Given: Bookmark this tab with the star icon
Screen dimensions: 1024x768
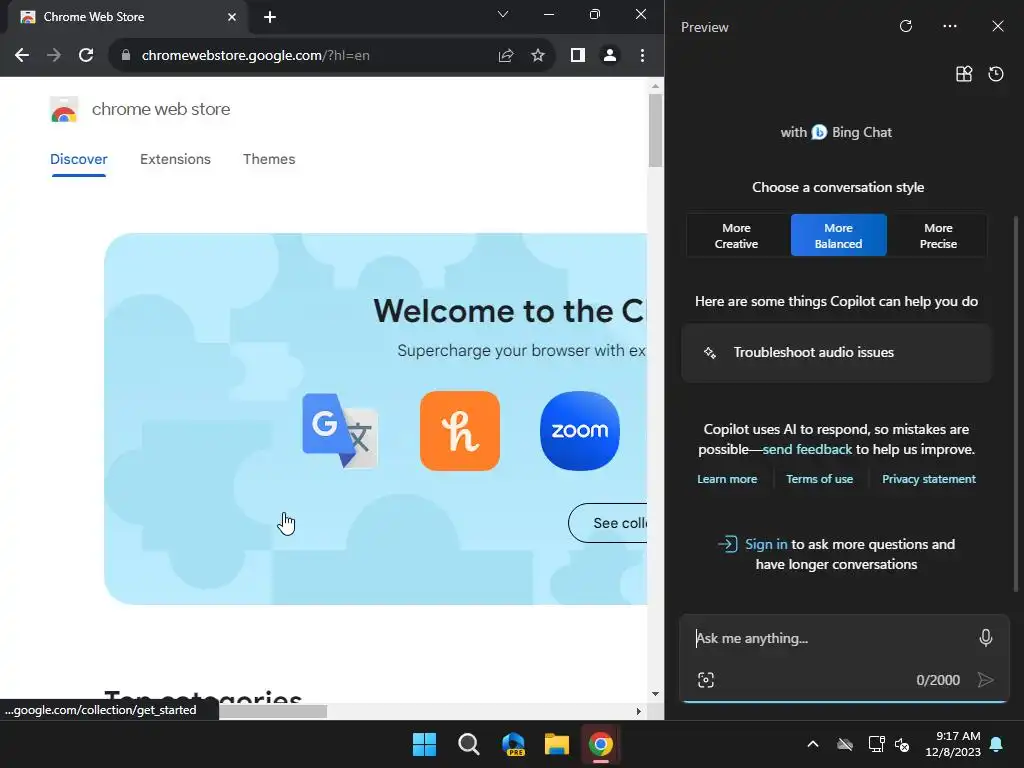Looking at the screenshot, I should [x=537, y=56].
